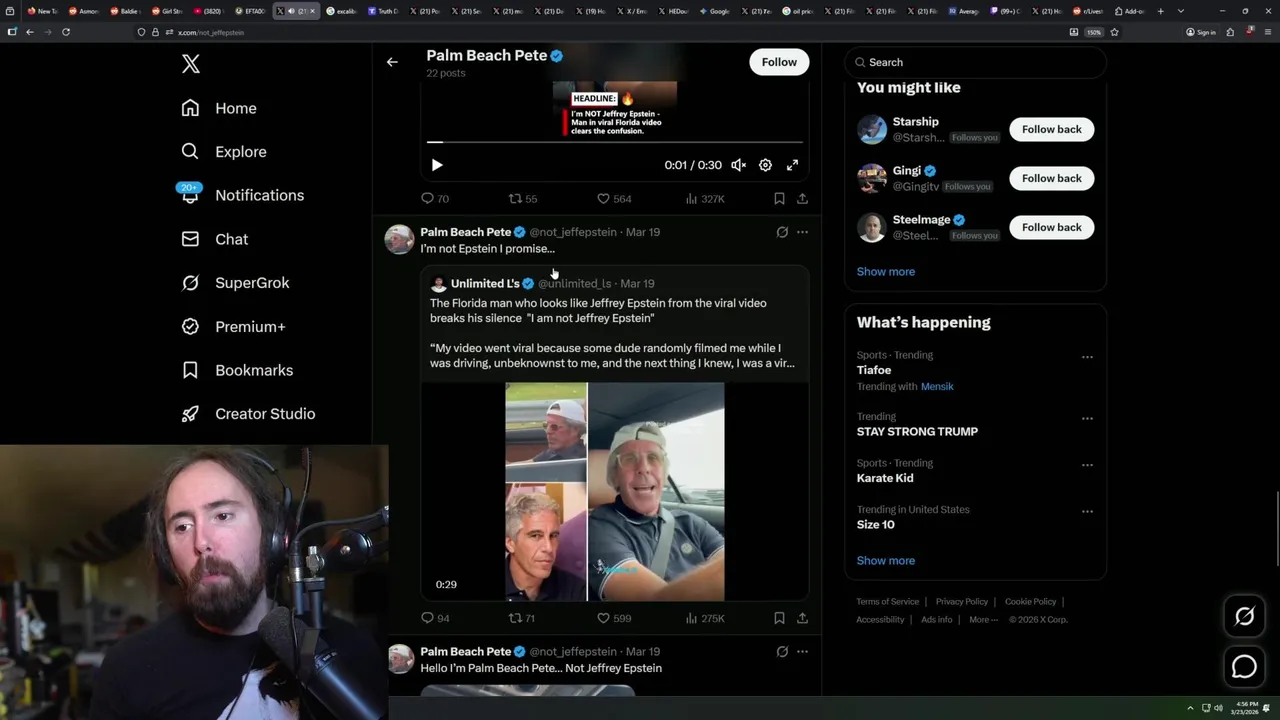This screenshot has height=720, width=1280.
Task: Play the 0:29 Epstein comparison video
Action: (x=614, y=492)
